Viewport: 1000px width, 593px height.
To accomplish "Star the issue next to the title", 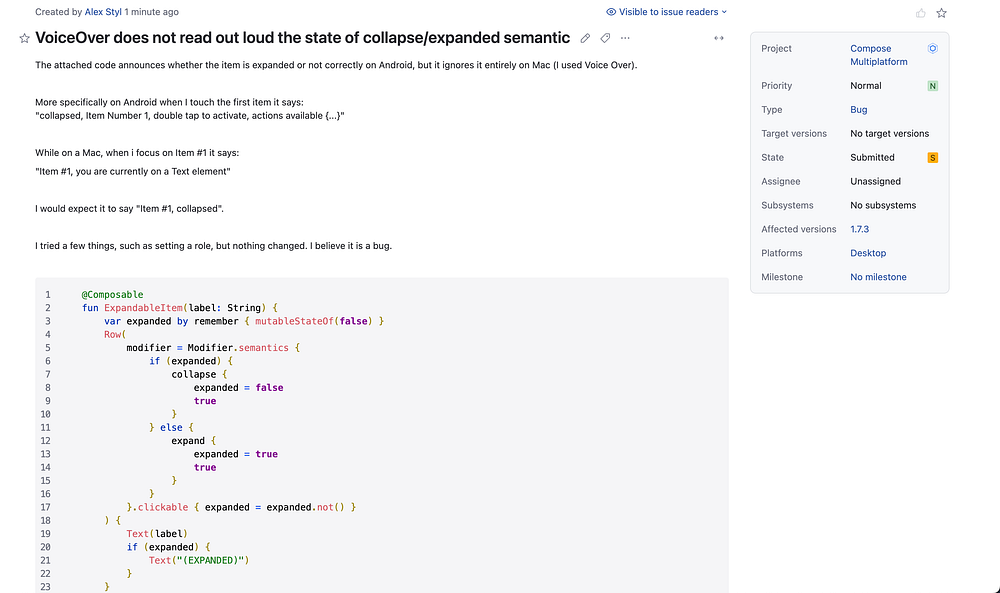I will 24,38.
